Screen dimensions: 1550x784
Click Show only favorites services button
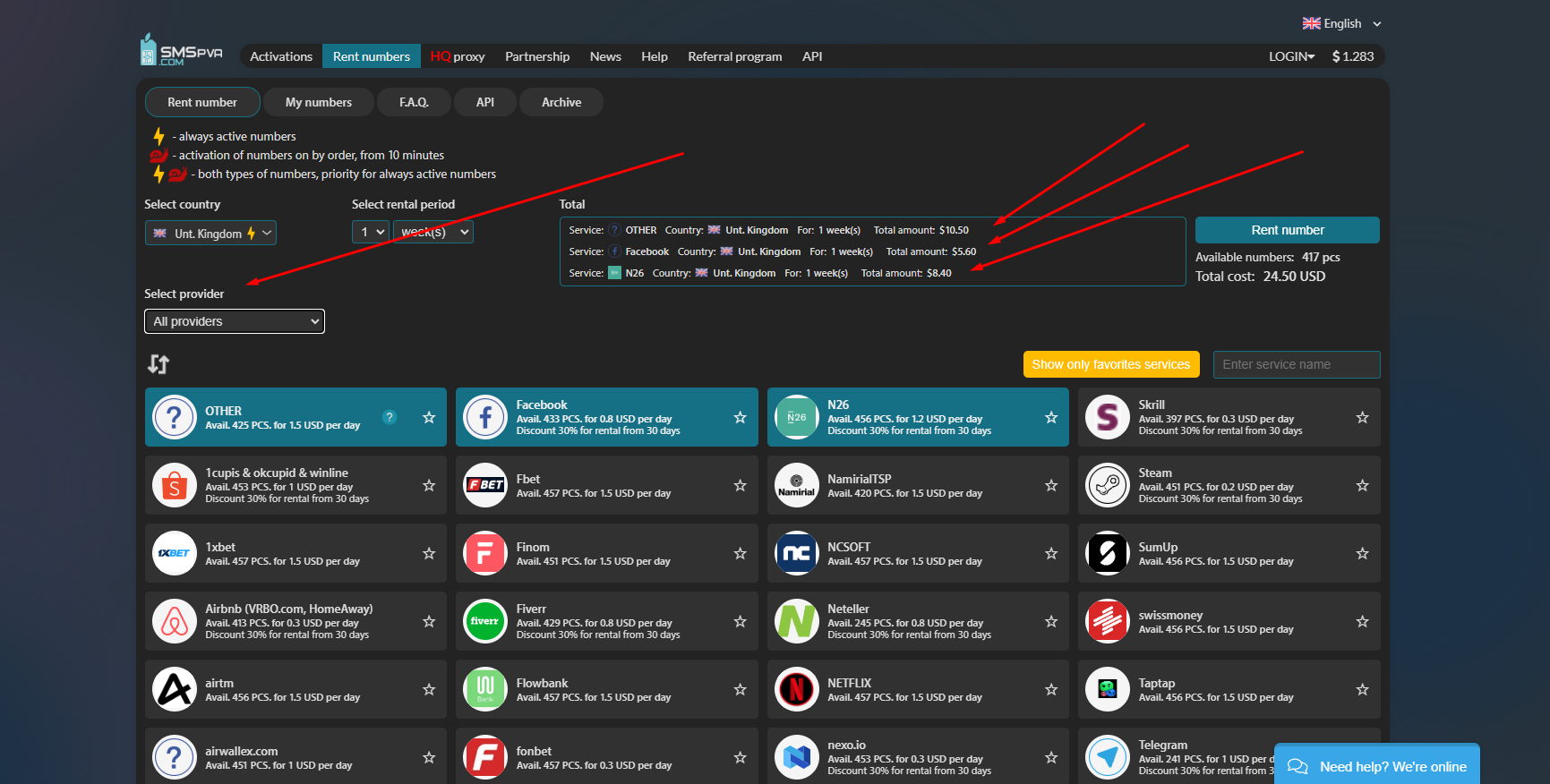pos(1111,364)
